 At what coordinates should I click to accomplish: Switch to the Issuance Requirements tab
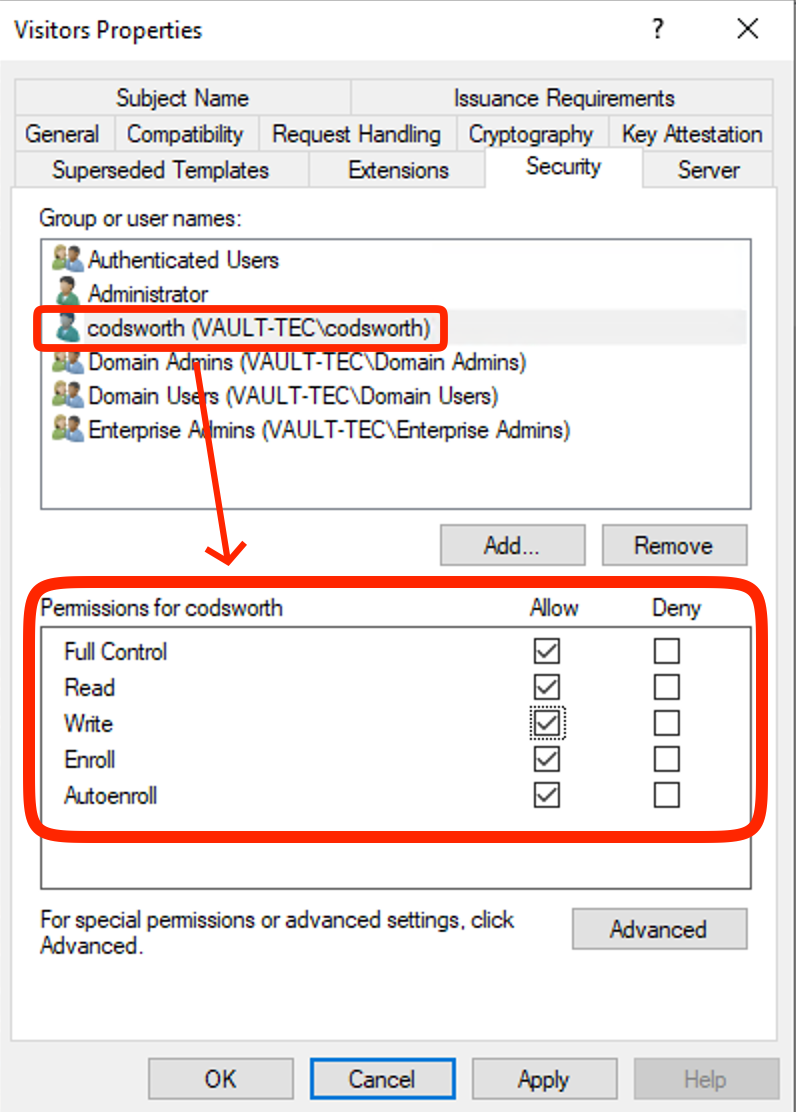coord(563,98)
